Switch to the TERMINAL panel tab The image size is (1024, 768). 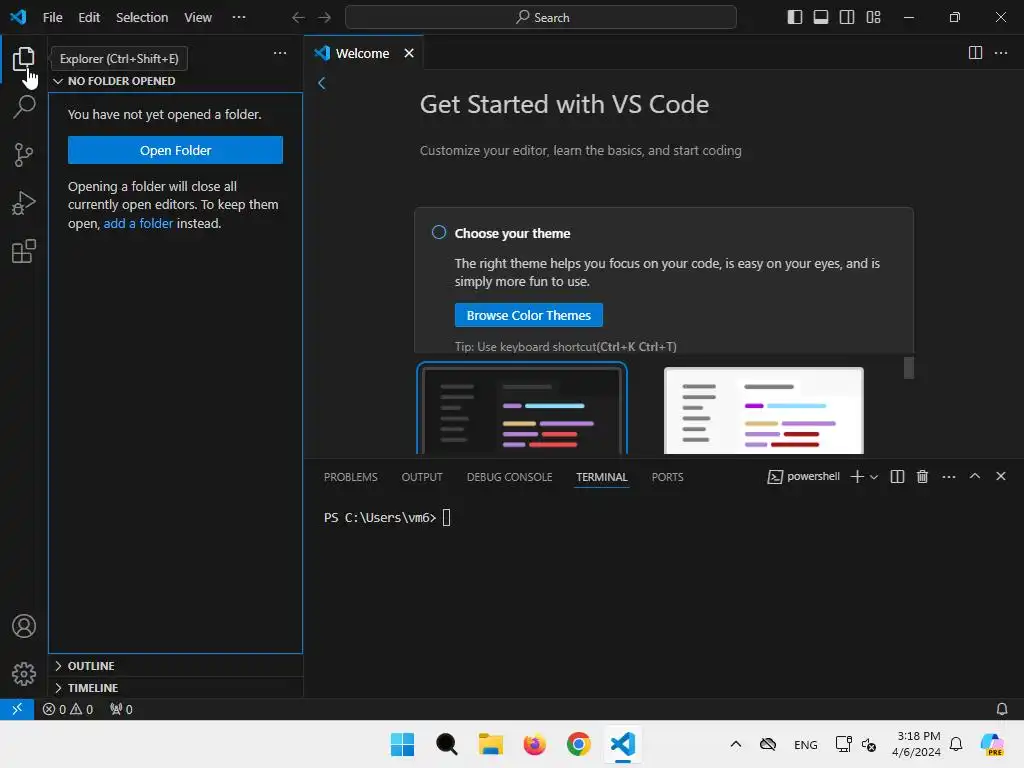(x=601, y=477)
